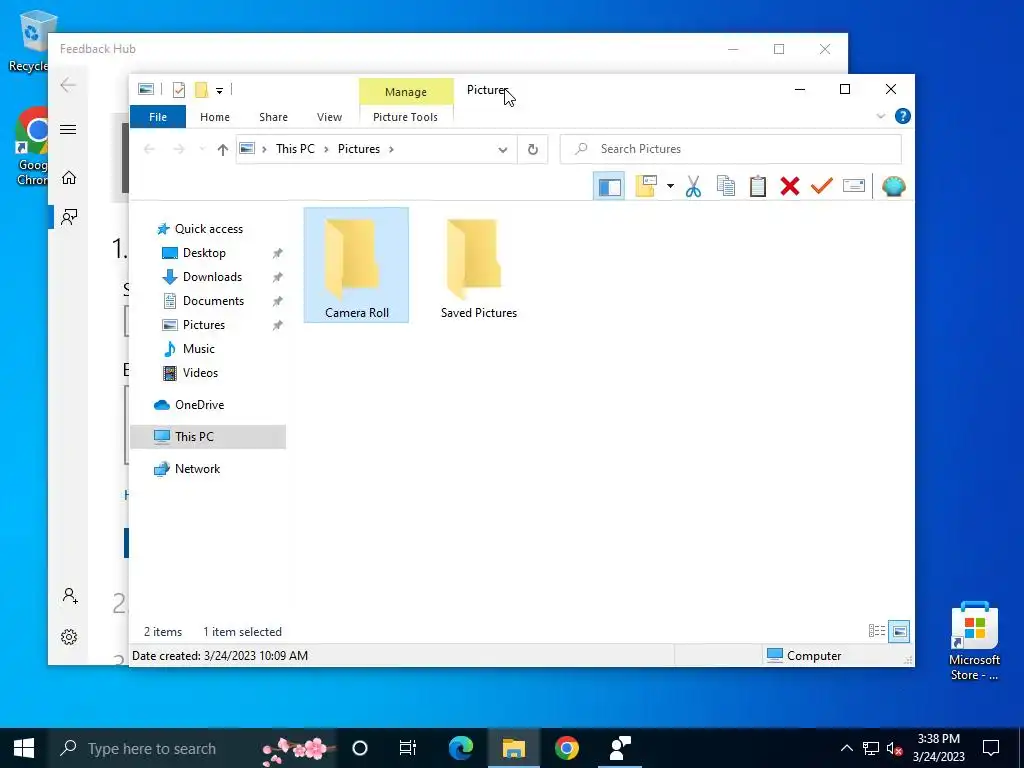Click the Feedback Hub taskbar icon
Image resolution: width=1024 pixels, height=768 pixels.
(x=620, y=748)
